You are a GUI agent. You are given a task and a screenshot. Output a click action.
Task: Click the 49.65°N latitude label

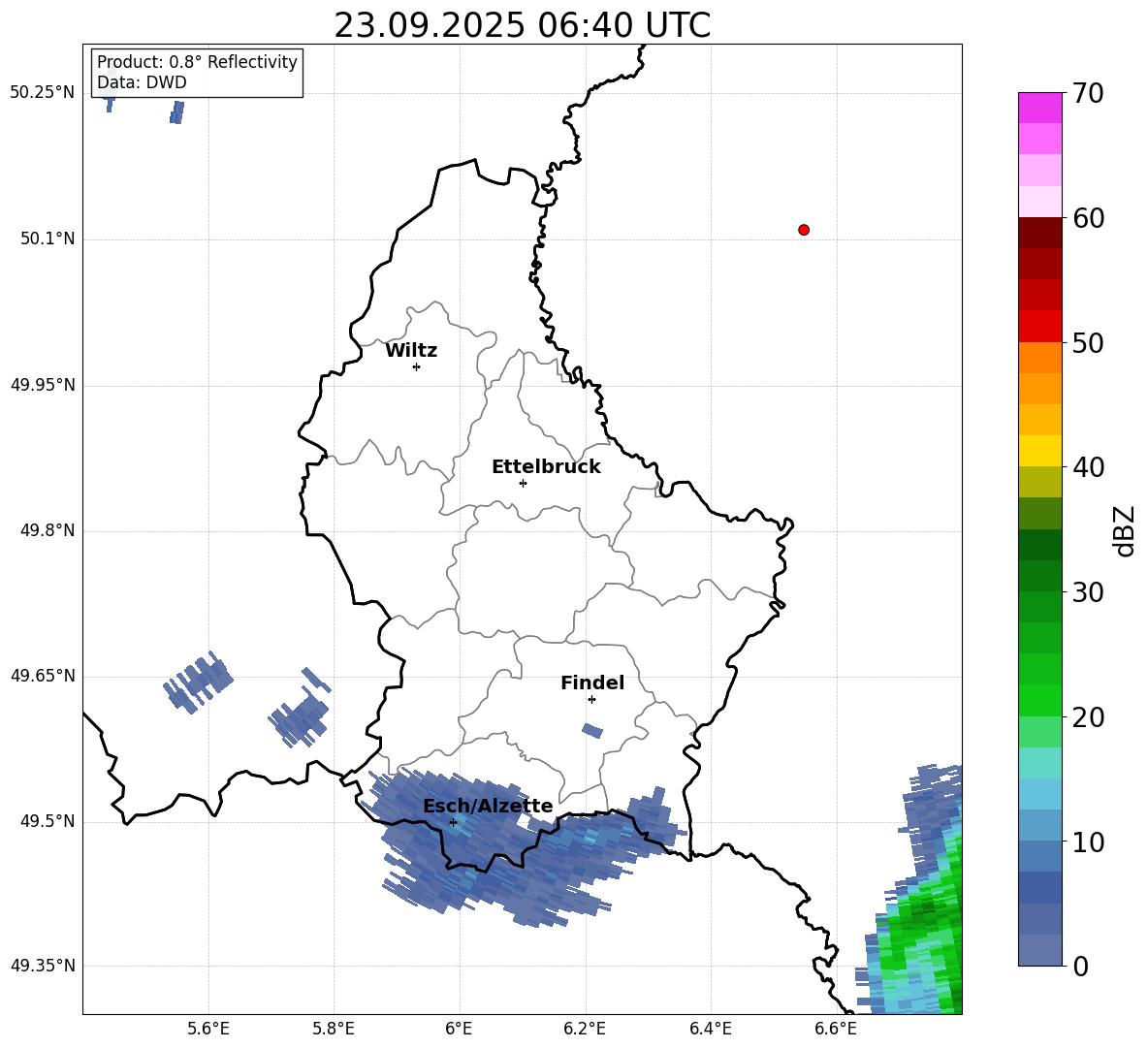[43, 675]
